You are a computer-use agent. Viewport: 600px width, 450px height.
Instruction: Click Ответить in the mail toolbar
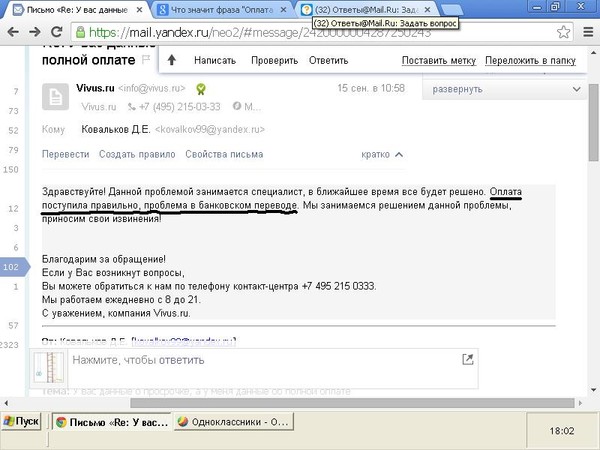click(x=328, y=60)
